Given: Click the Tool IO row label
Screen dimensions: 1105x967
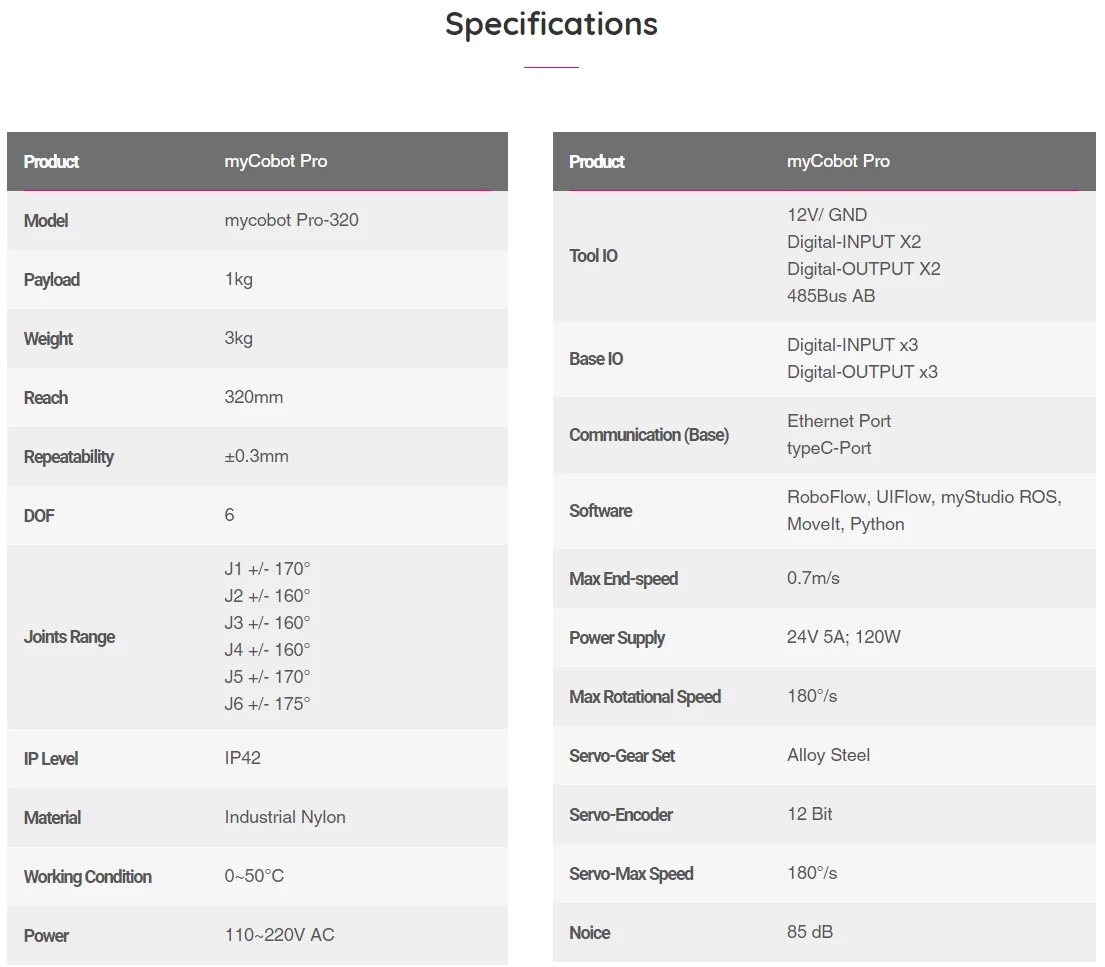Looking at the screenshot, I should (593, 256).
